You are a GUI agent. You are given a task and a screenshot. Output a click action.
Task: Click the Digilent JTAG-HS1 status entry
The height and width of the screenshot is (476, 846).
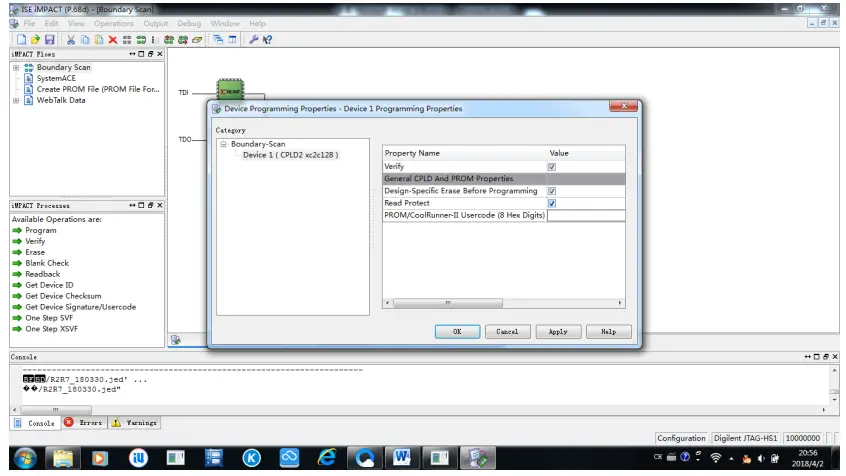[x=745, y=438]
